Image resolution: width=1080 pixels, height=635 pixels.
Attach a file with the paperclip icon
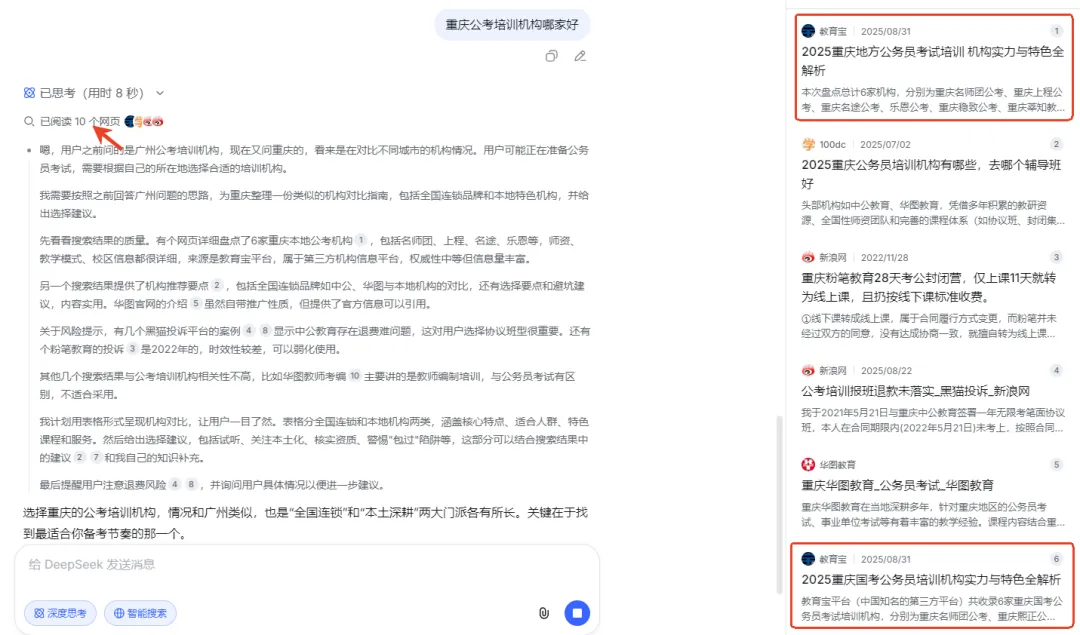pyautogui.click(x=543, y=613)
